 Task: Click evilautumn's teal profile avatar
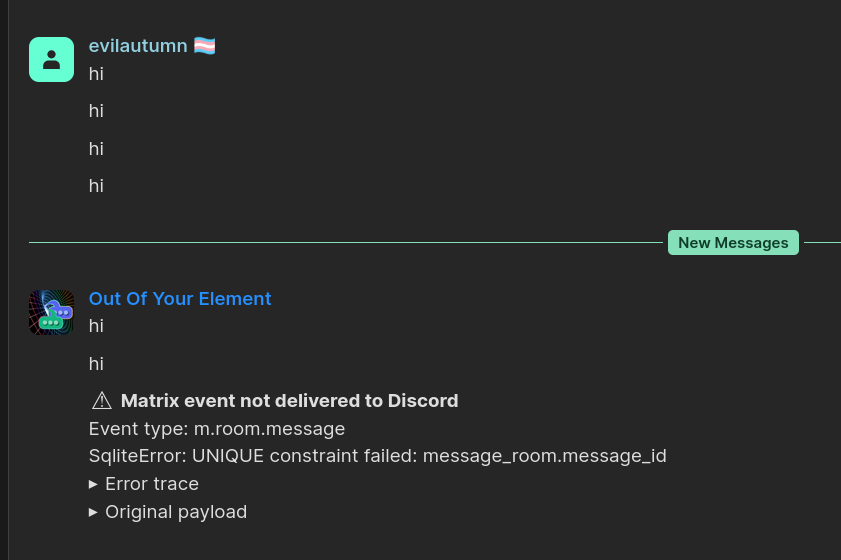pyautogui.click(x=51, y=59)
